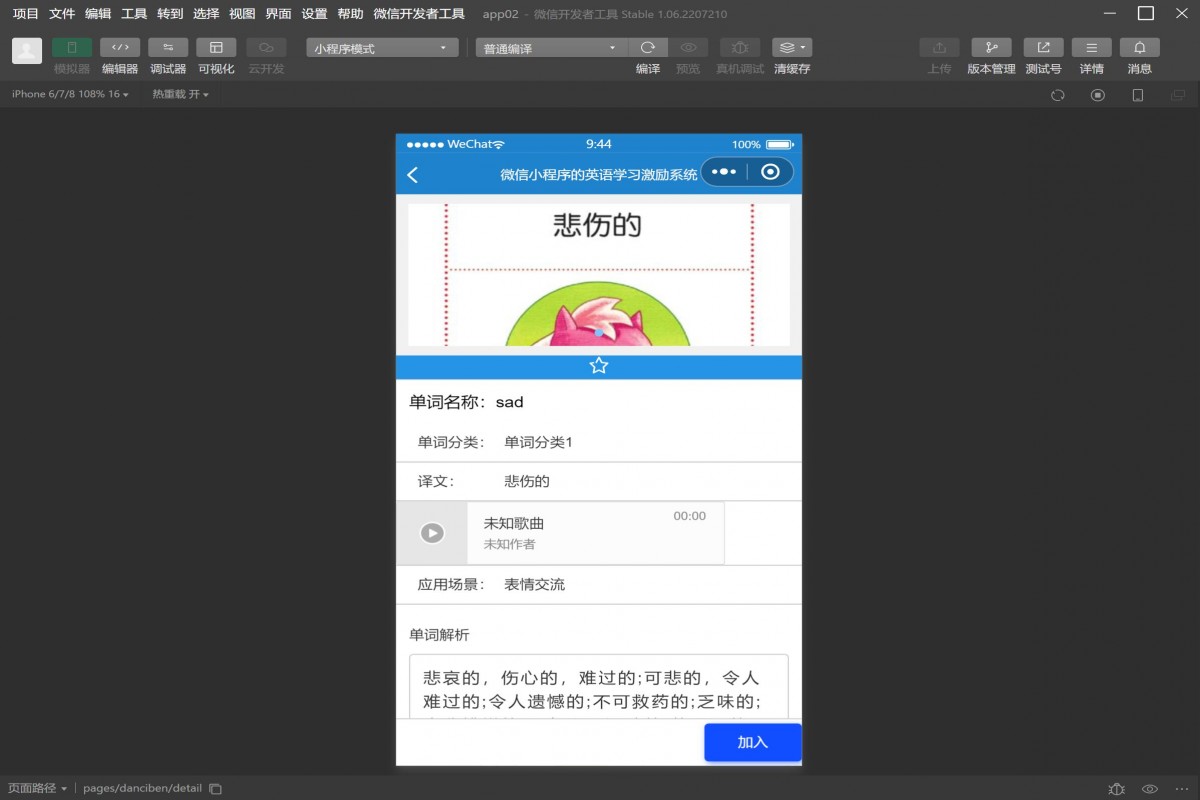Open the page path dropdown
Image resolution: width=1200 pixels, height=800 pixels.
click(x=37, y=788)
